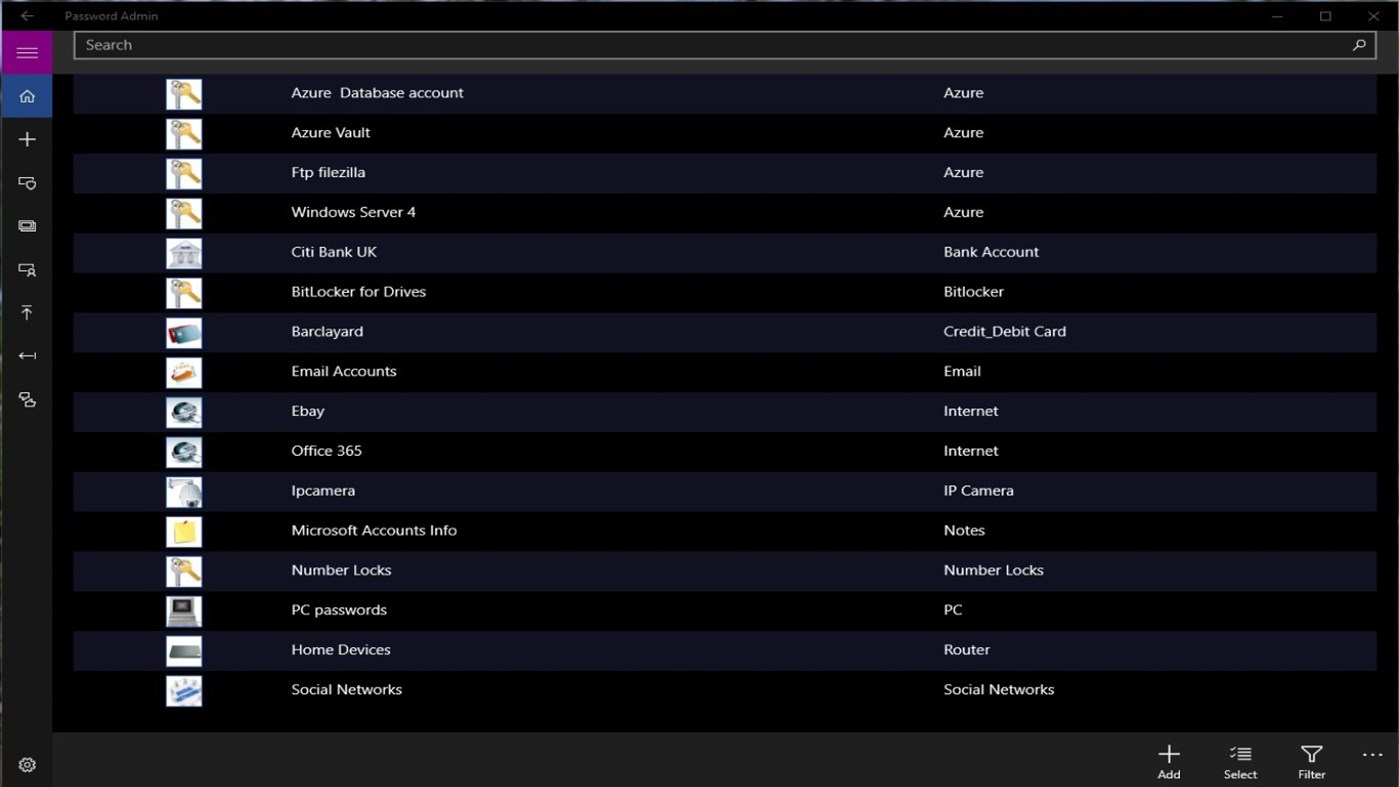Click the search magnifier icon
Viewport: 1399px width, 787px height.
[x=1359, y=45]
